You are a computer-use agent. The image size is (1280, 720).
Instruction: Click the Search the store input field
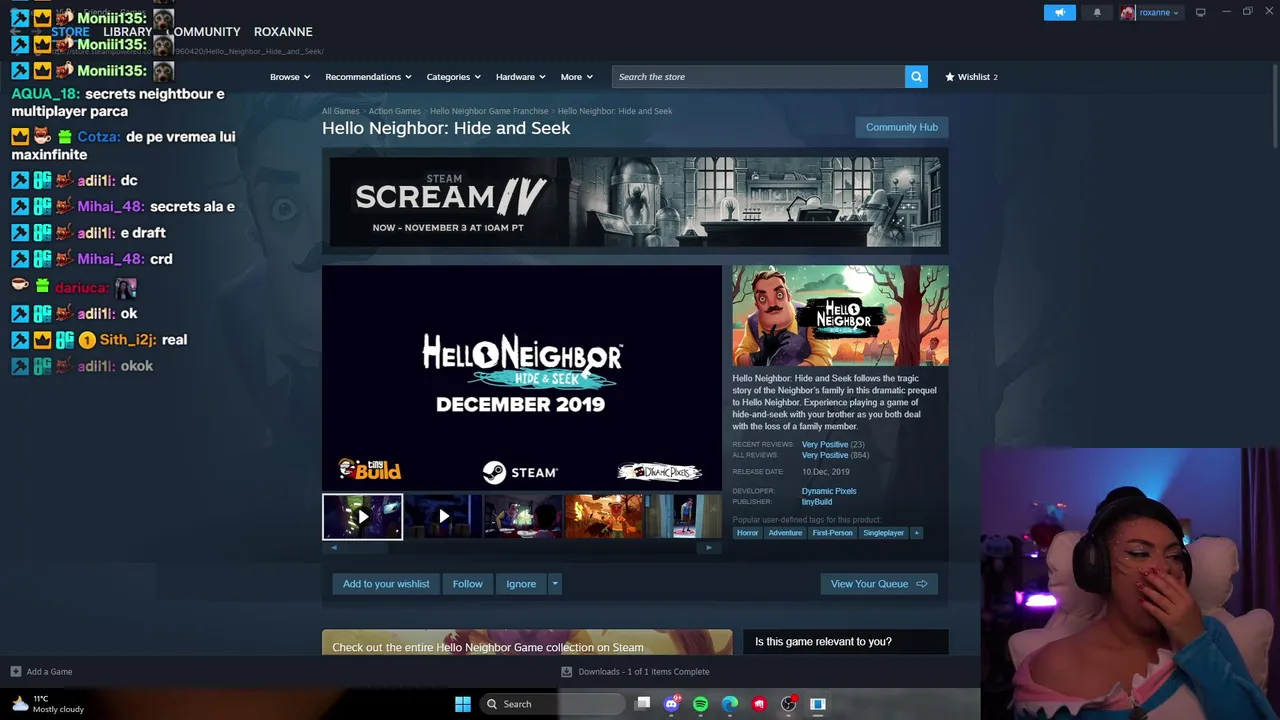coord(759,77)
